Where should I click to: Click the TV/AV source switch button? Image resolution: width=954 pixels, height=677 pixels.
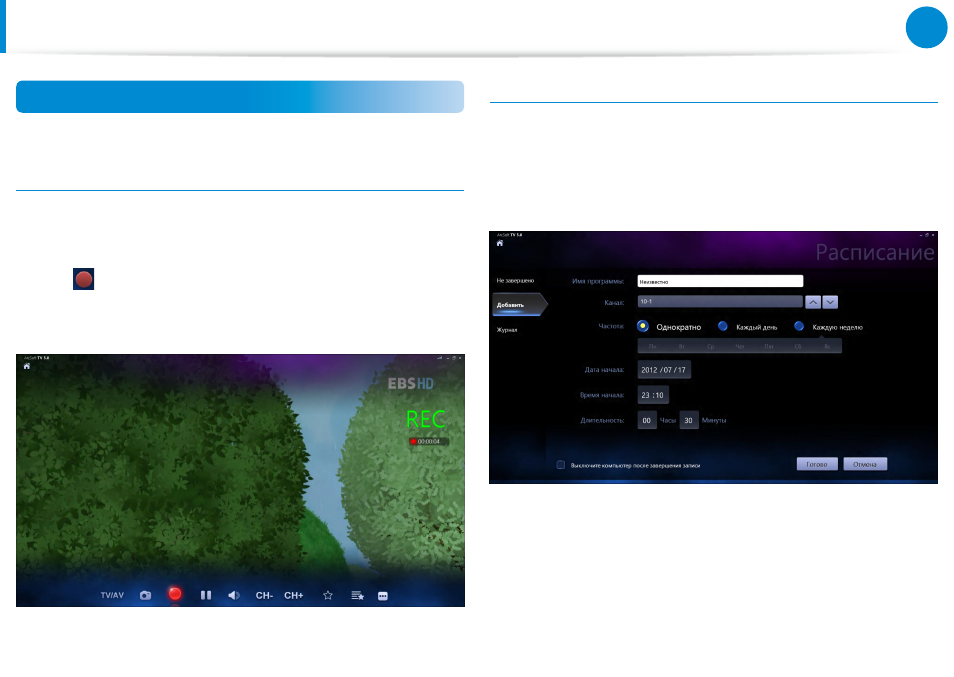112,595
